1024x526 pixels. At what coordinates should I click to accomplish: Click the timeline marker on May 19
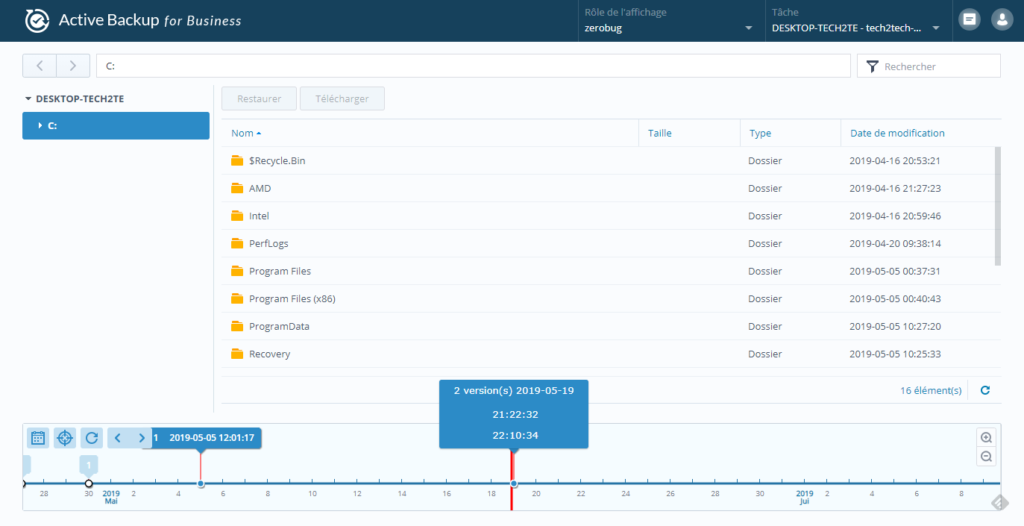[x=514, y=484]
